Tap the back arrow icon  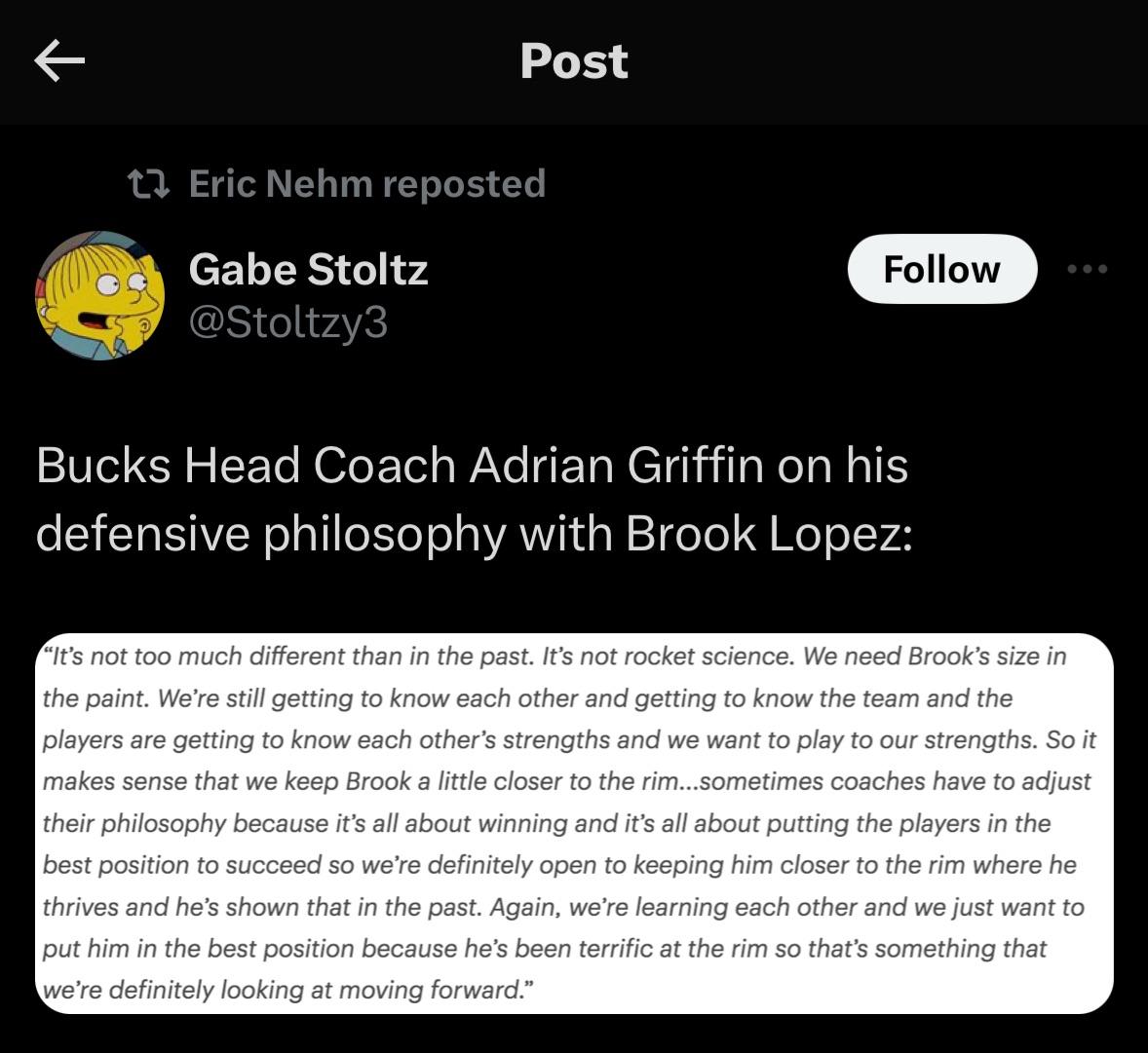59,61
